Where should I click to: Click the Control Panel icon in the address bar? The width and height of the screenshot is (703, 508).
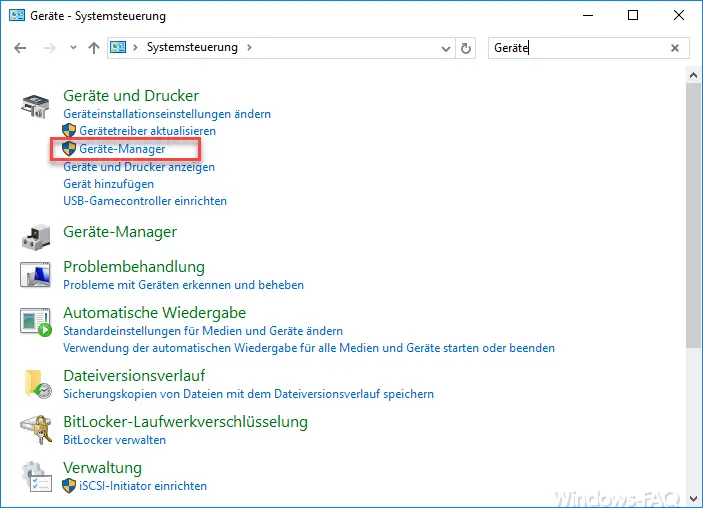[118, 47]
